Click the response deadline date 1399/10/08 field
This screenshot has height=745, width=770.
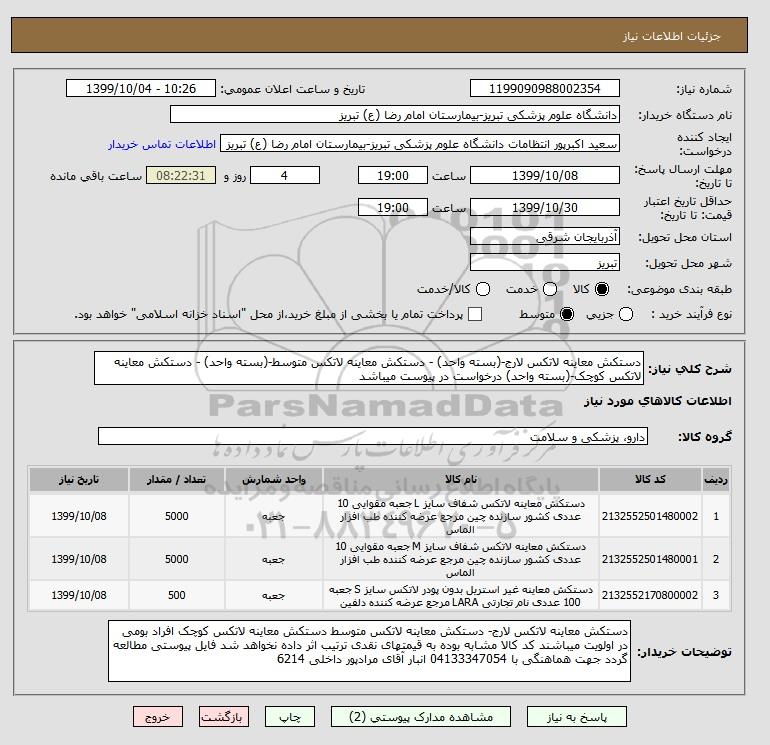click(545, 175)
